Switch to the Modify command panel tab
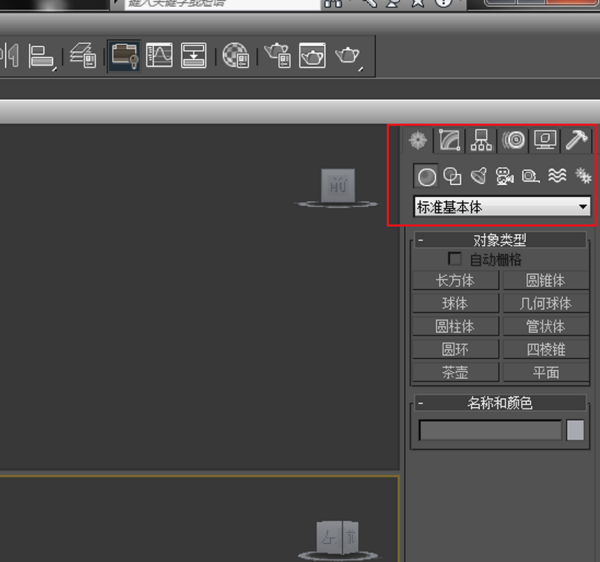This screenshot has height=562, width=600. point(450,140)
